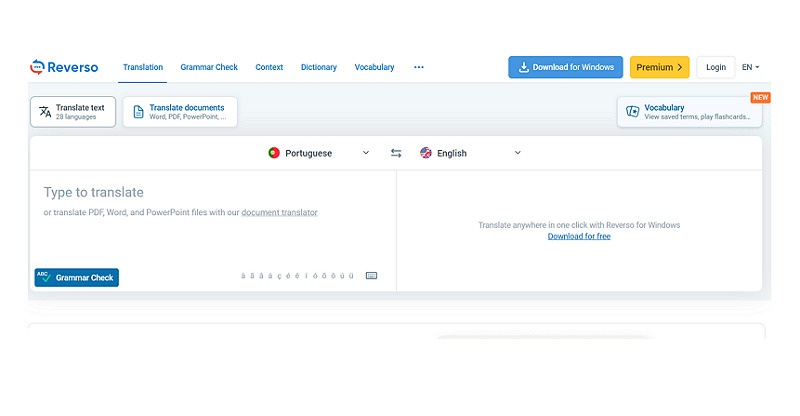Open the English target language dropdown

[470, 153]
